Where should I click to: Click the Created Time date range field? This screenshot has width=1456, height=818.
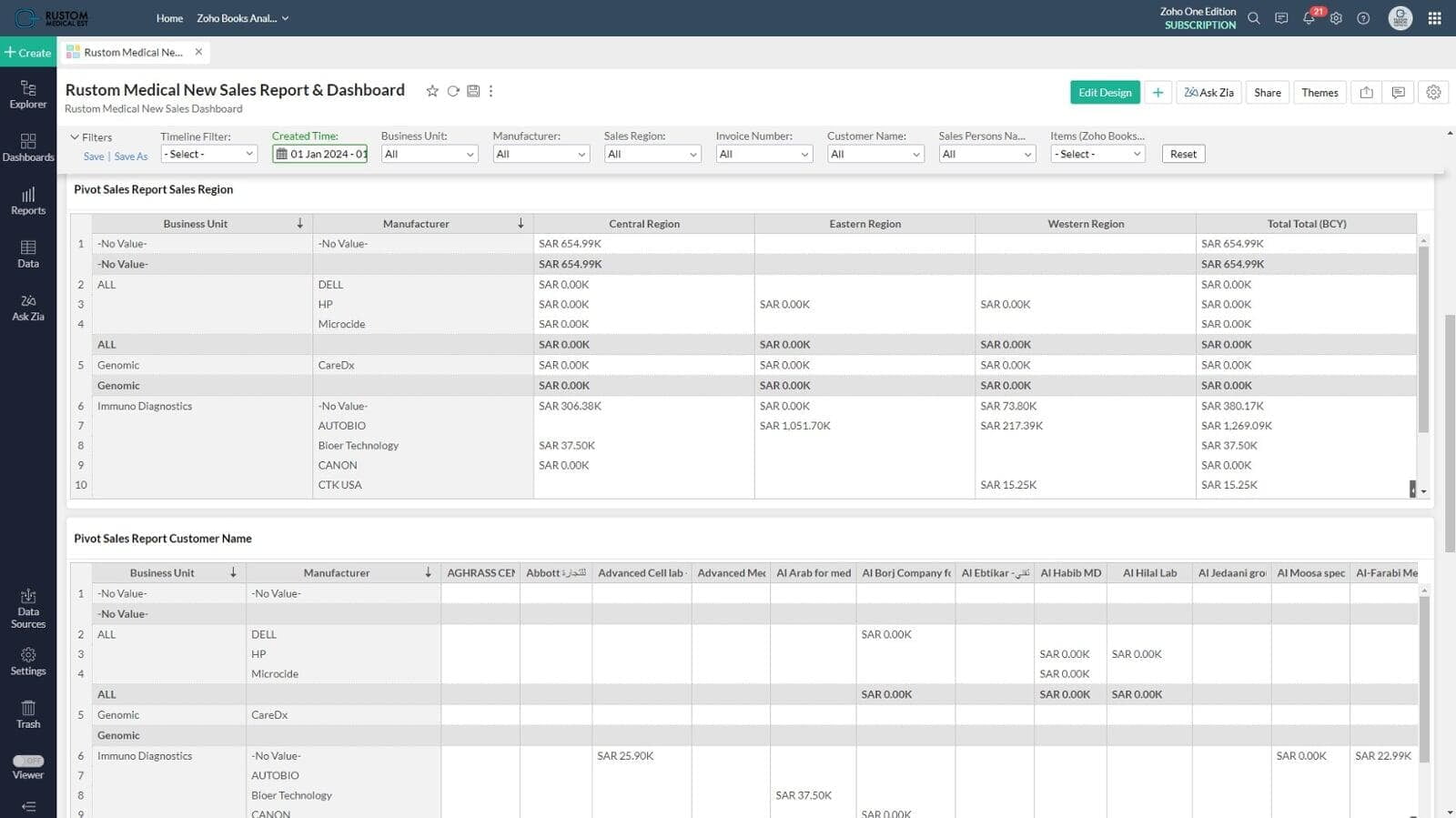tap(319, 154)
